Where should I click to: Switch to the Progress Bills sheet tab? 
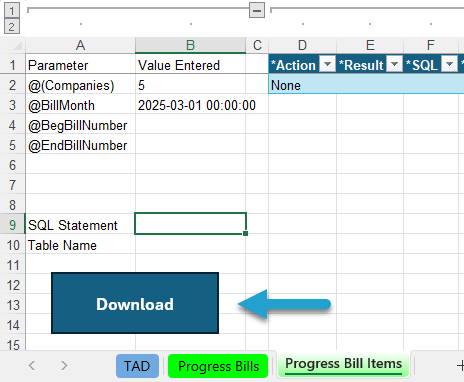click(218, 366)
